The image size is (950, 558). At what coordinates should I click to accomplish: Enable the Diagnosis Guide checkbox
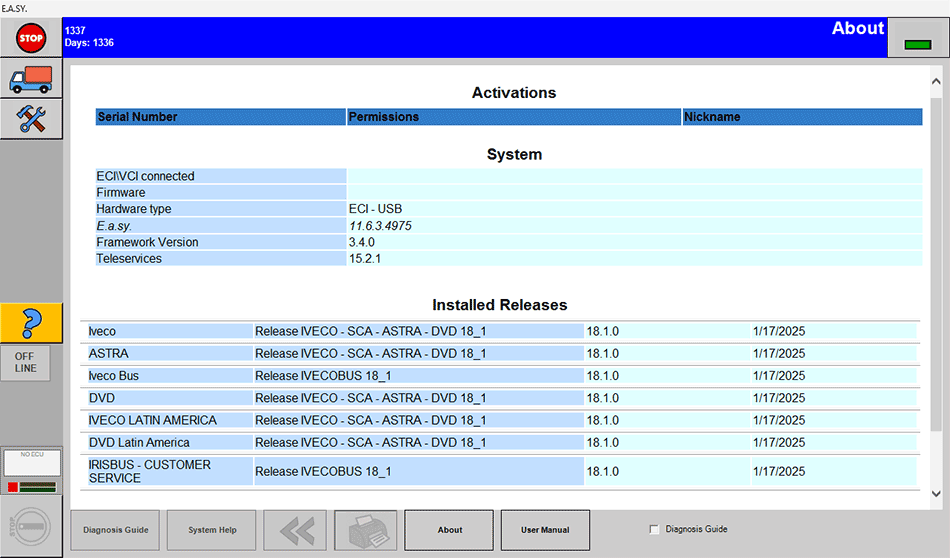[x=654, y=529]
